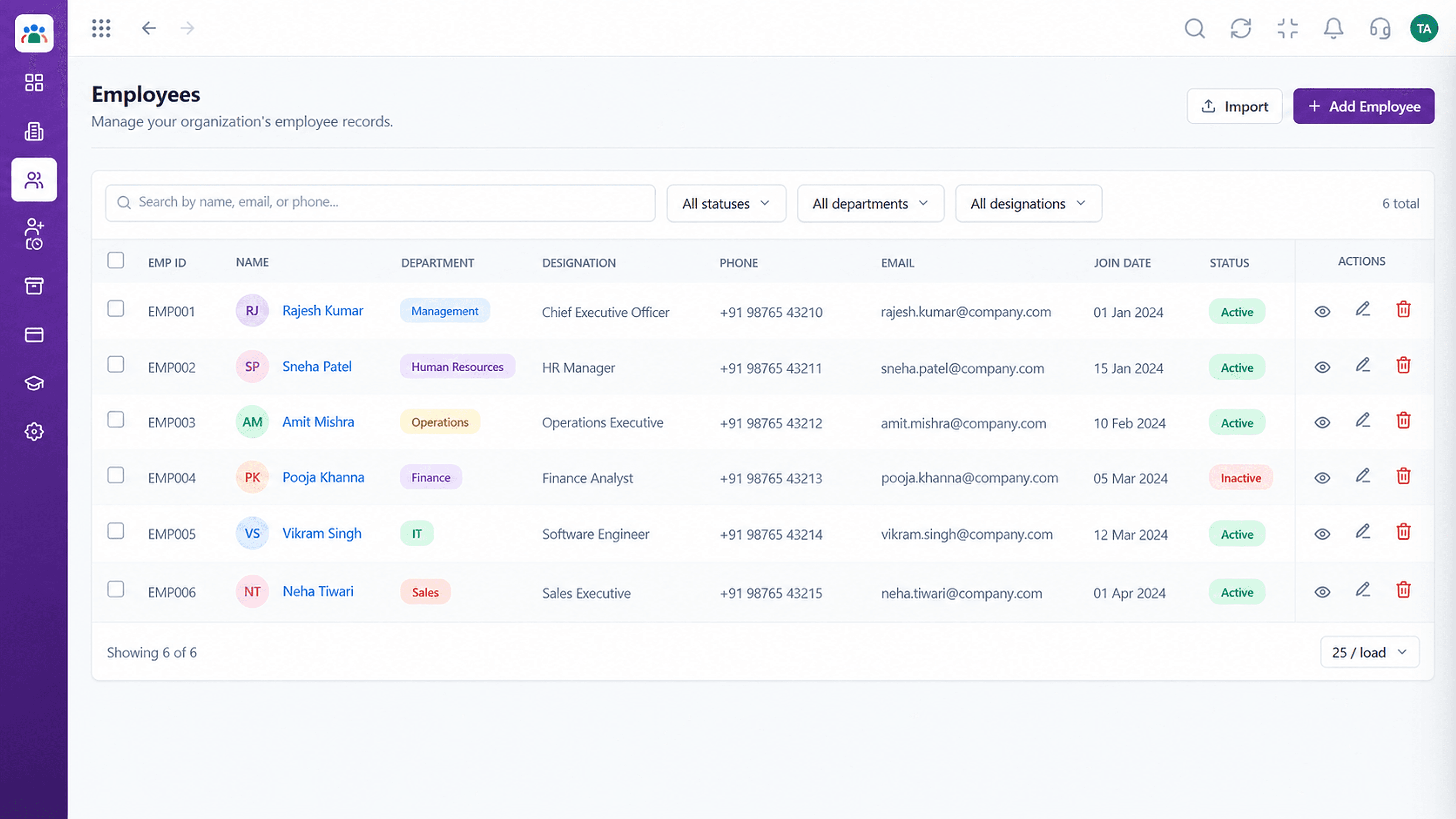Edit Vikram Singh using pencil icon
1456x819 pixels.
pyautogui.click(x=1363, y=531)
